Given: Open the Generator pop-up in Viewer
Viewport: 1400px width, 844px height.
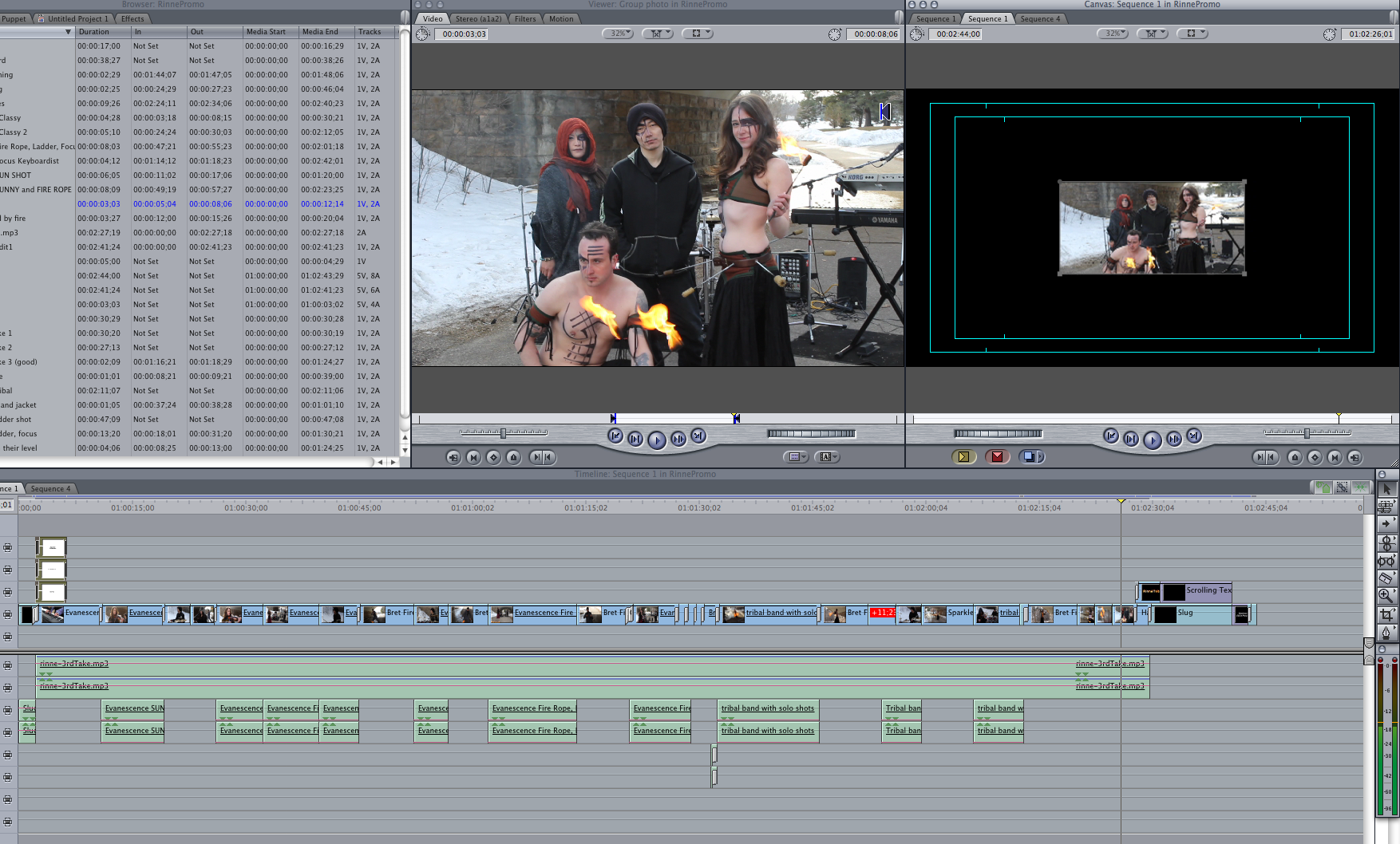Looking at the screenshot, I should (827, 457).
